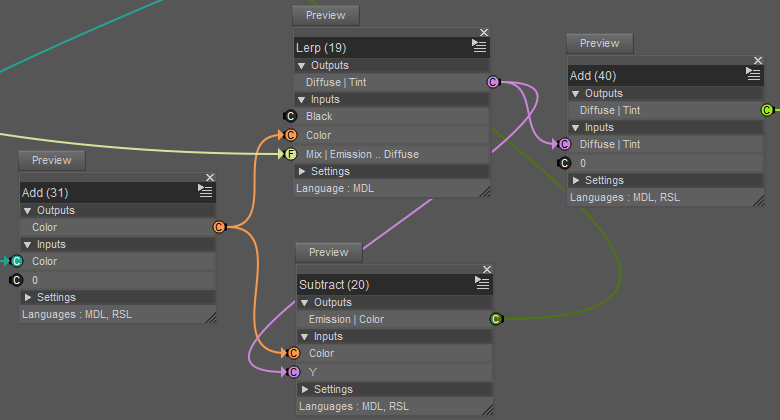
Task: Click the green Diffuse | Tint output socket on Add (40)
Action: [x=767, y=110]
